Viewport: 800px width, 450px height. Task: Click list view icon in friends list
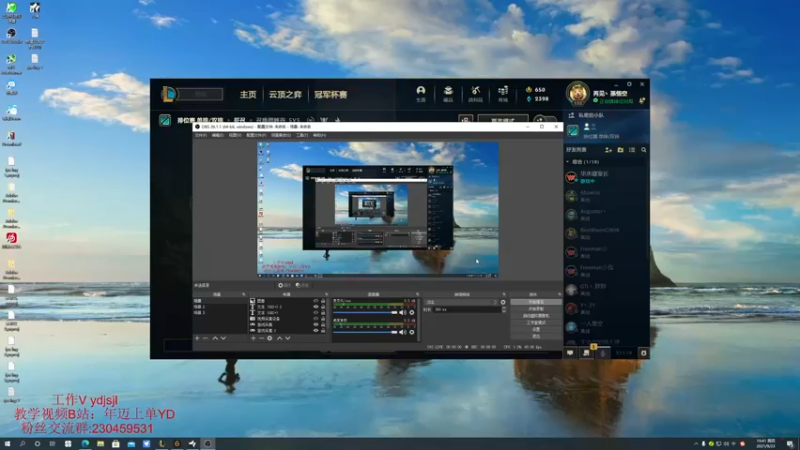(632, 150)
